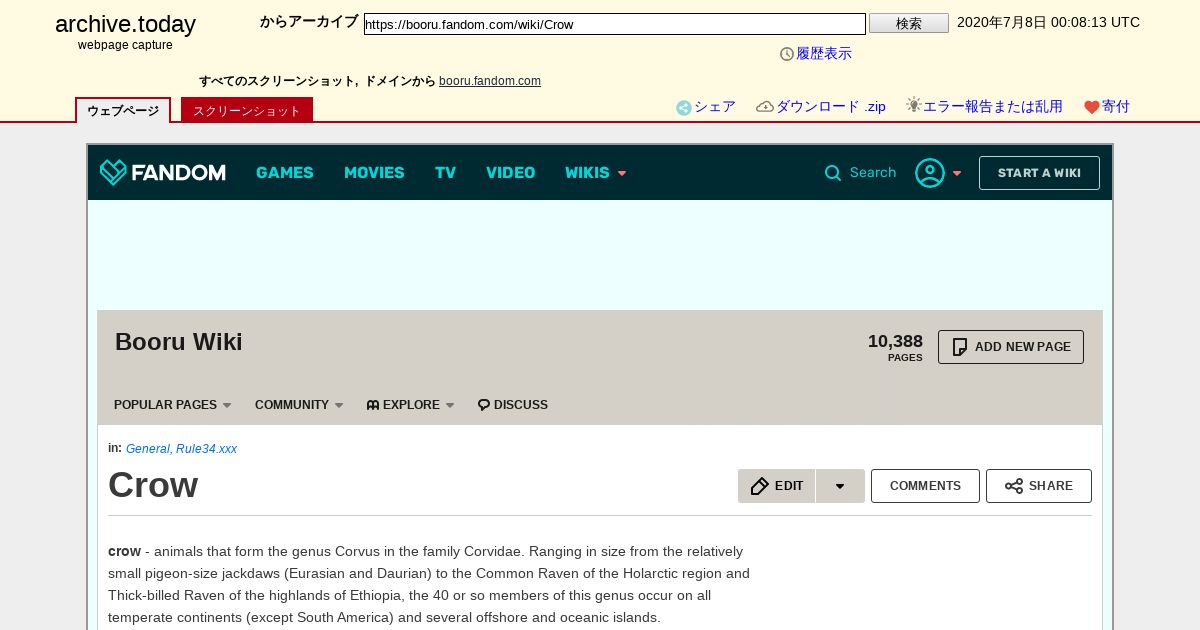Click the history clock icon
1200x630 pixels.
coord(787,54)
